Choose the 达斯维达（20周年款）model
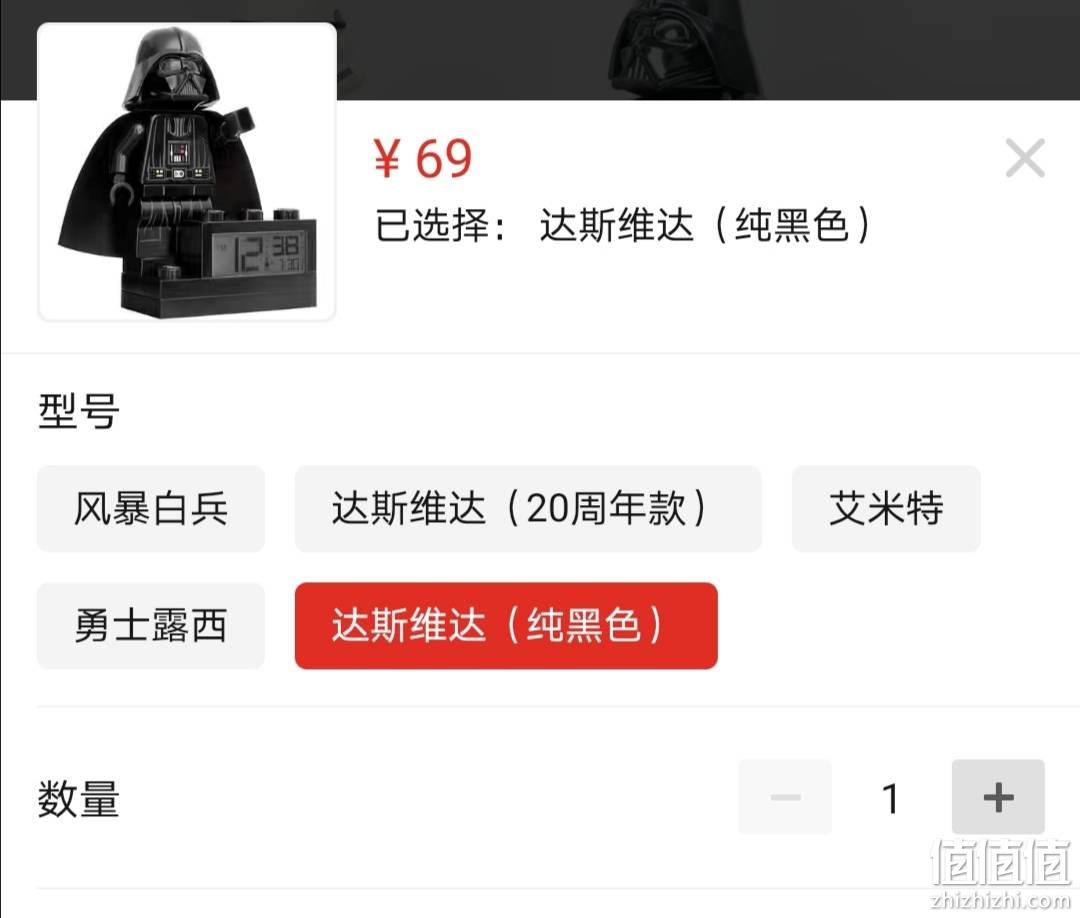The height and width of the screenshot is (918, 1080). pos(528,508)
